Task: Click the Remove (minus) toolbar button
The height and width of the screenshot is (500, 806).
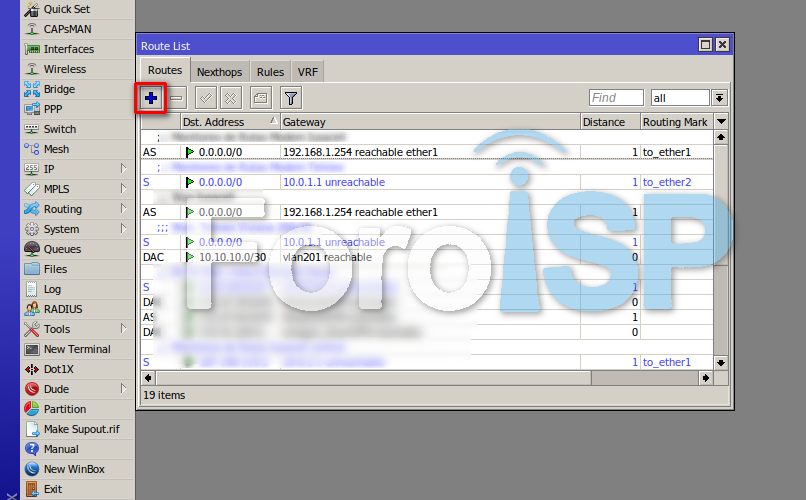Action: (176, 98)
